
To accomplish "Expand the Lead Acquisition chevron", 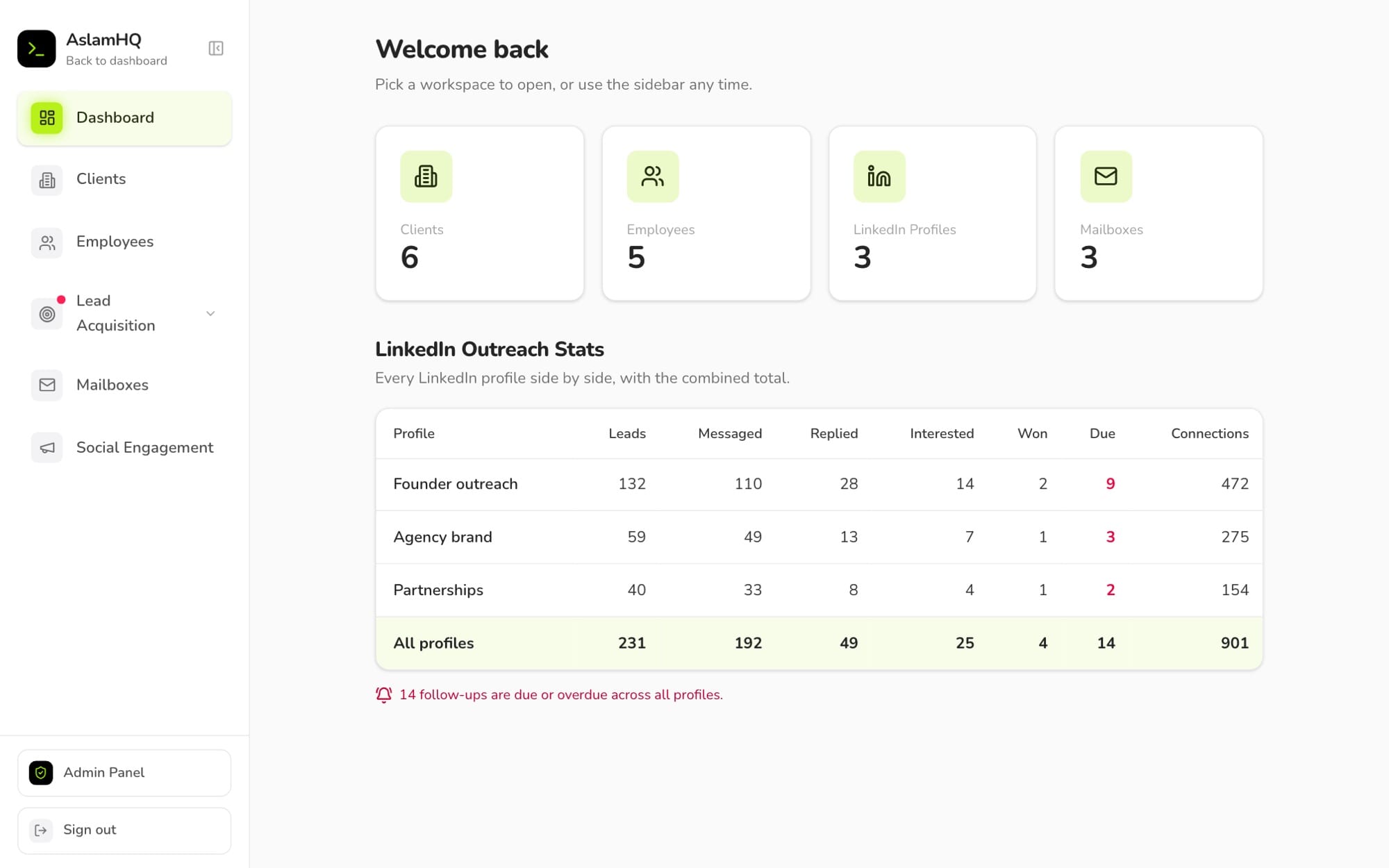I will (210, 314).
